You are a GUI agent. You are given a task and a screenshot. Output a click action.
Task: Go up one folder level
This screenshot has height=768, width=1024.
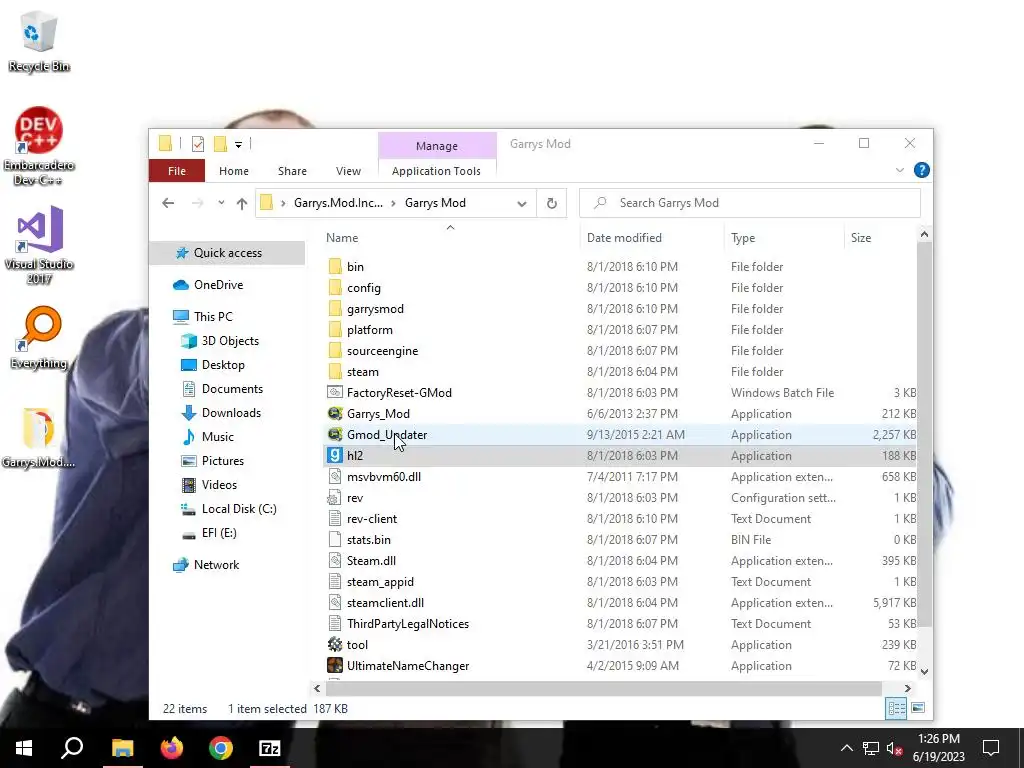point(242,203)
